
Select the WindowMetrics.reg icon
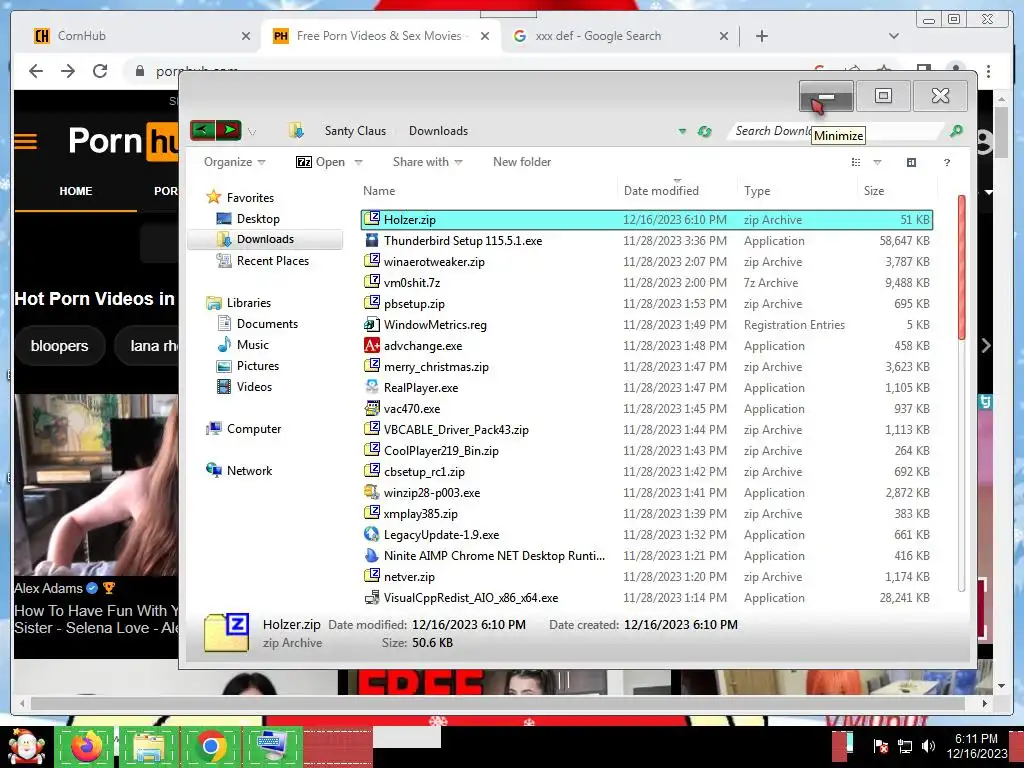[372, 325]
